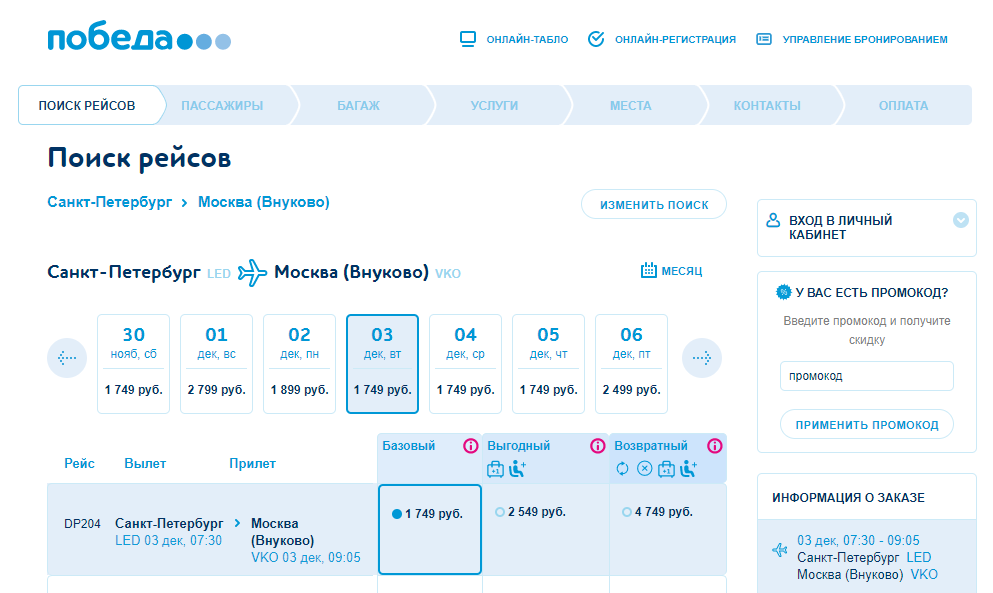Click baggage icon under Возвратный fare

[666, 469]
